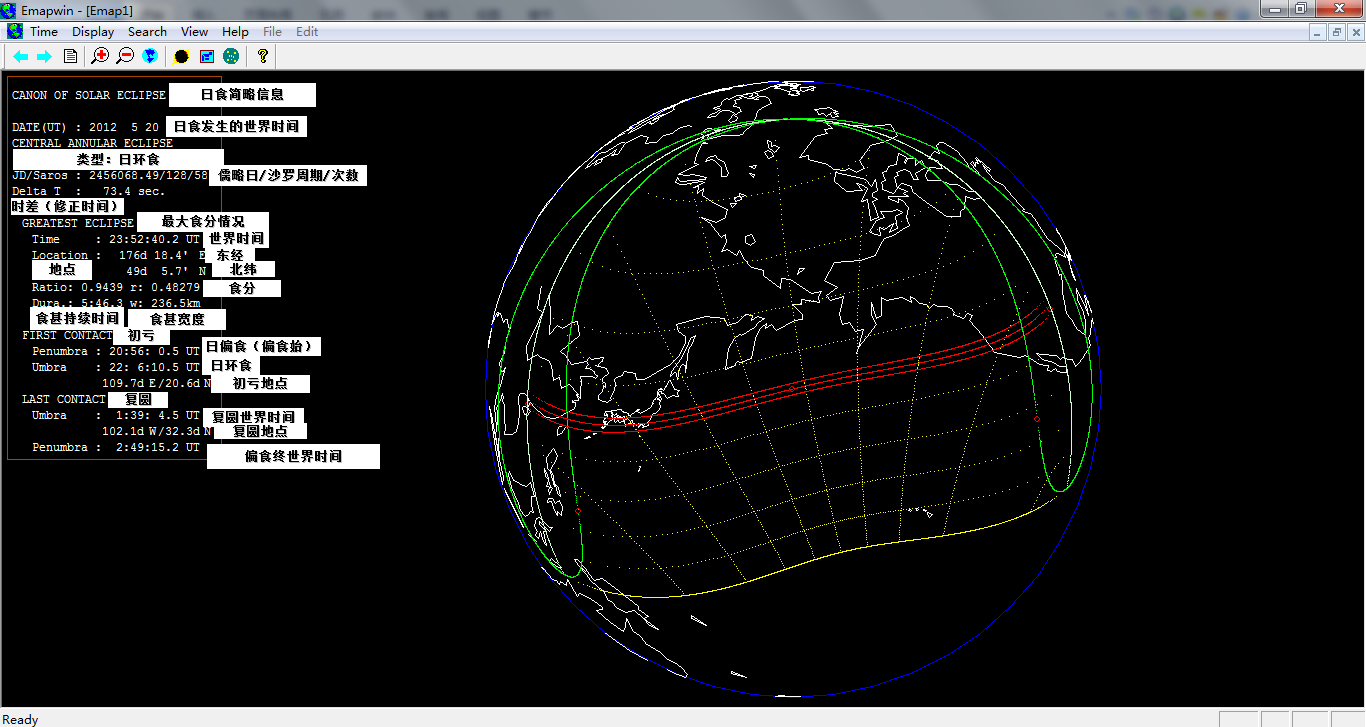The width and height of the screenshot is (1366, 727).
Task: Go to the previous eclipse with the back arrow
Action: (20, 56)
